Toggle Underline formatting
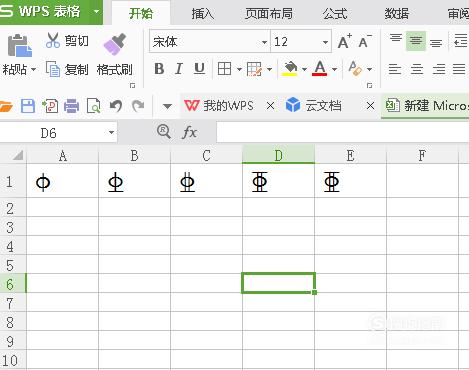 click(199, 69)
